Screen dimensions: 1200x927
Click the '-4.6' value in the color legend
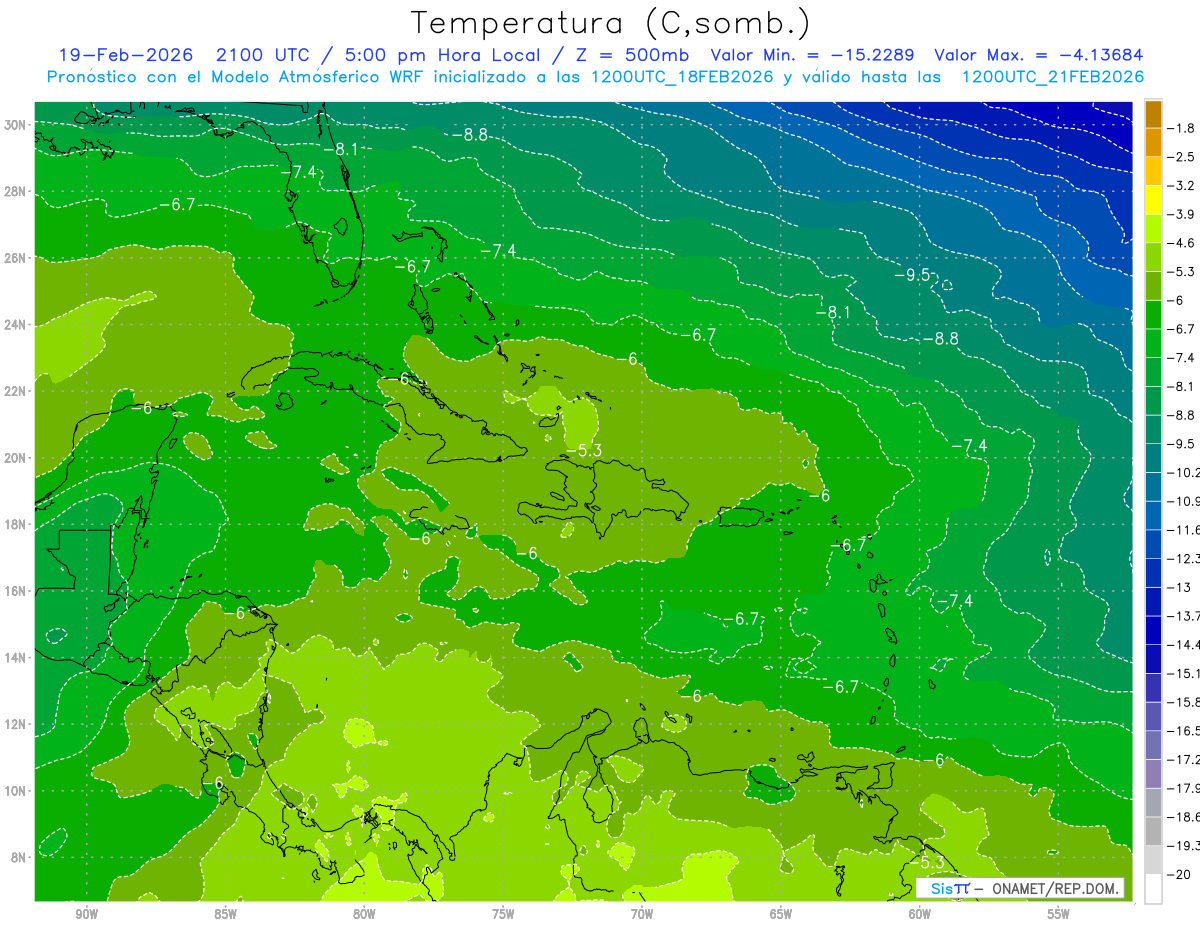[x=1179, y=243]
